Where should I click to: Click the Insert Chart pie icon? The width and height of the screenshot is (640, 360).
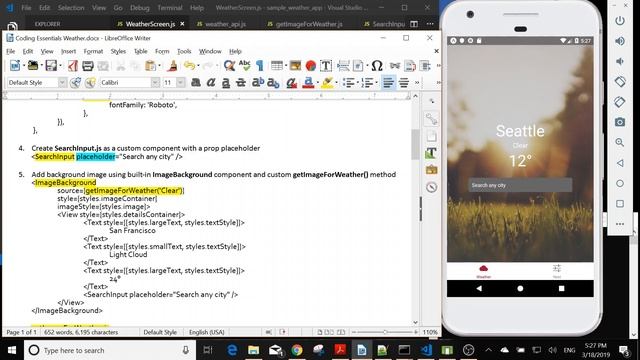pos(311,66)
